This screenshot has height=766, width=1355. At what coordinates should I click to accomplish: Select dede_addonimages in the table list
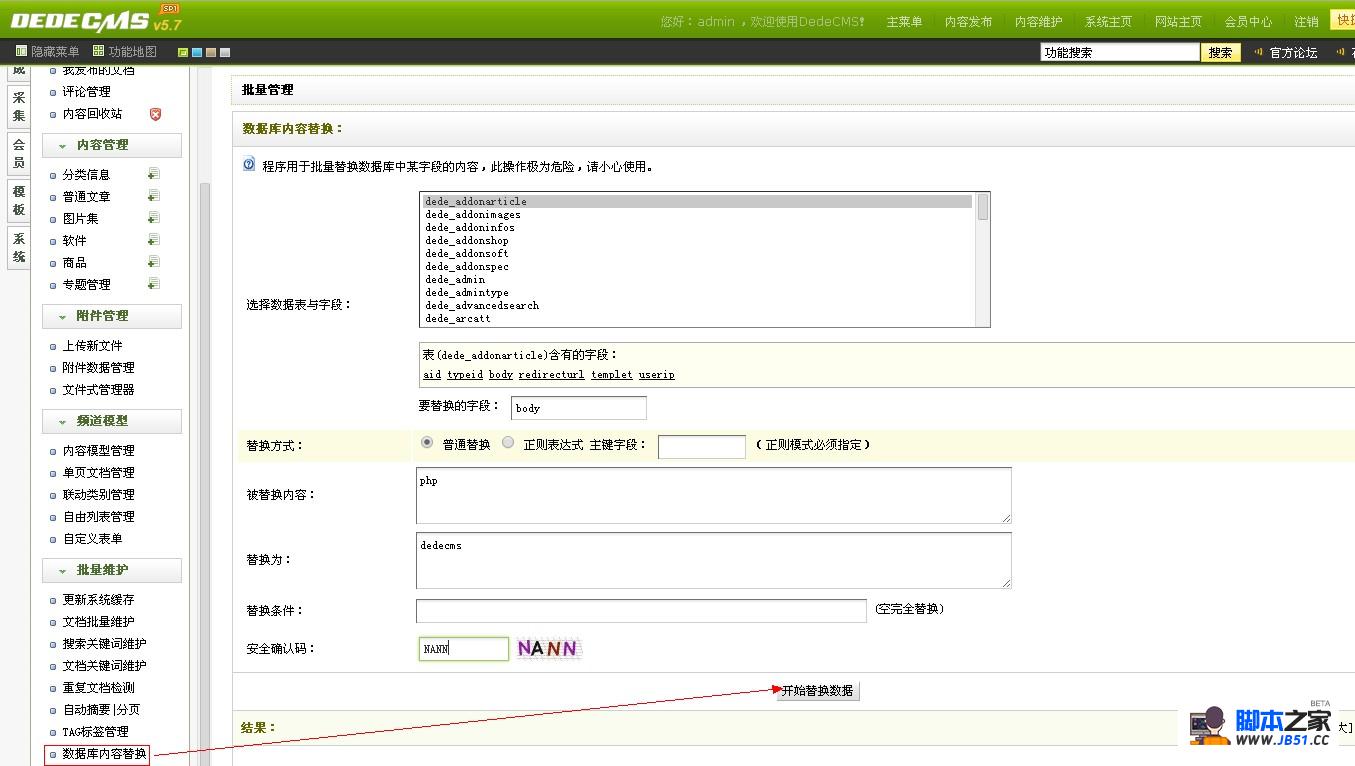[x=697, y=214]
